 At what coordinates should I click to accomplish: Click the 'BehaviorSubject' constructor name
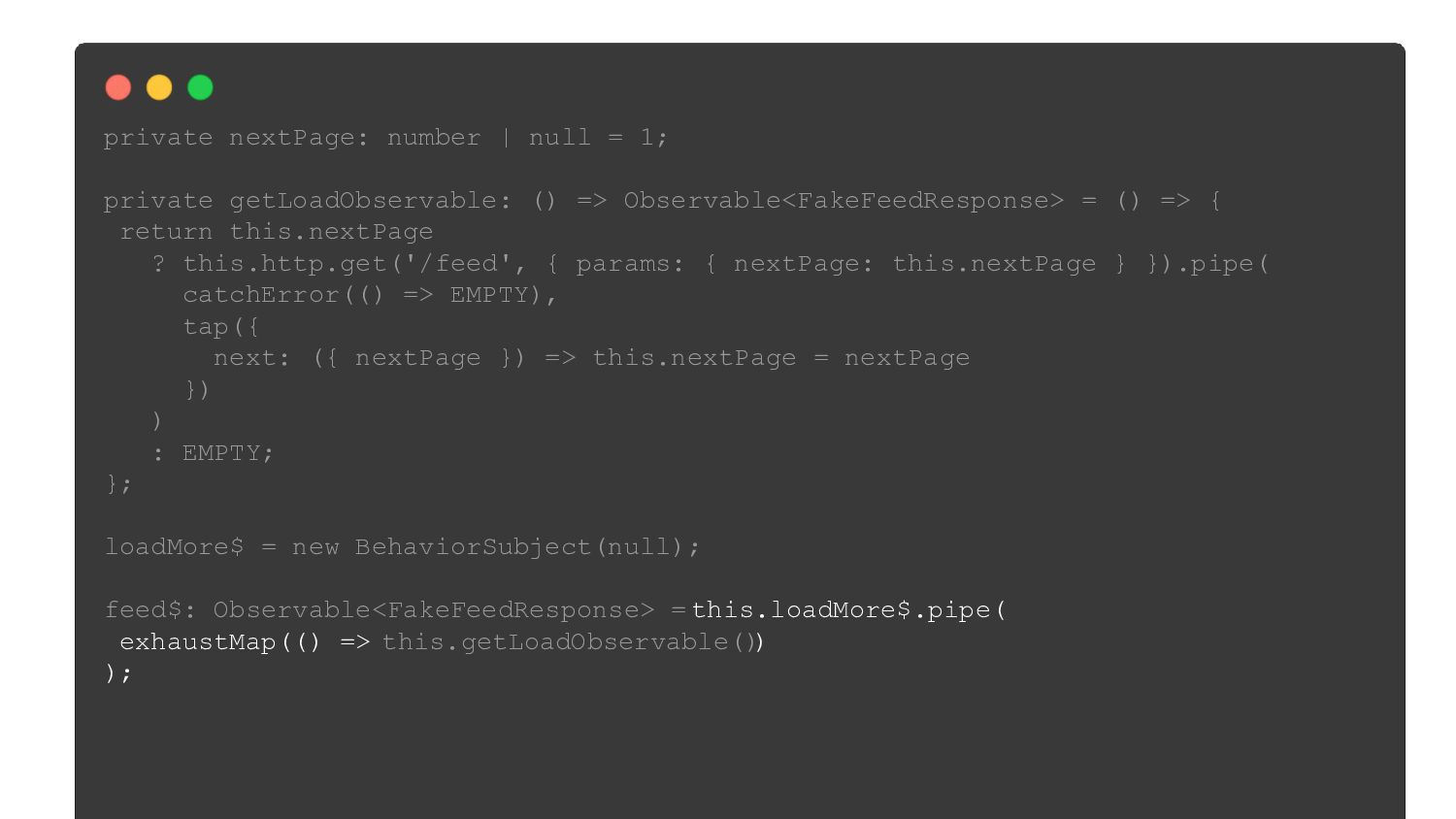[x=473, y=547]
